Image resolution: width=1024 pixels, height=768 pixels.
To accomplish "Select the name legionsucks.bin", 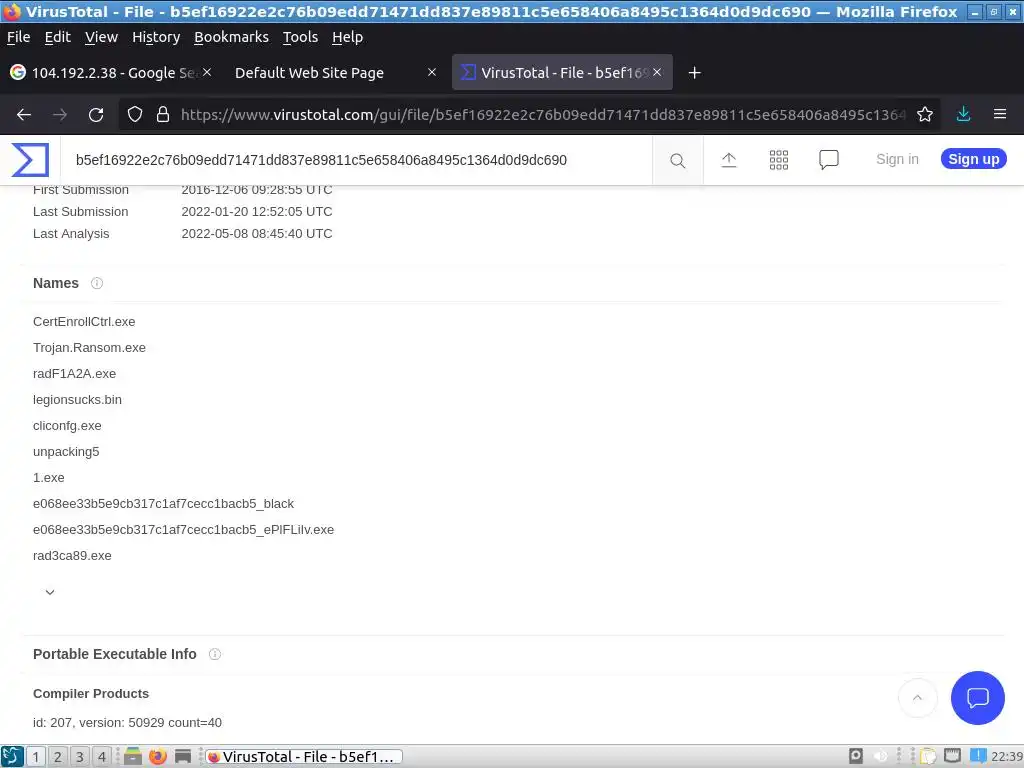I will [77, 400].
